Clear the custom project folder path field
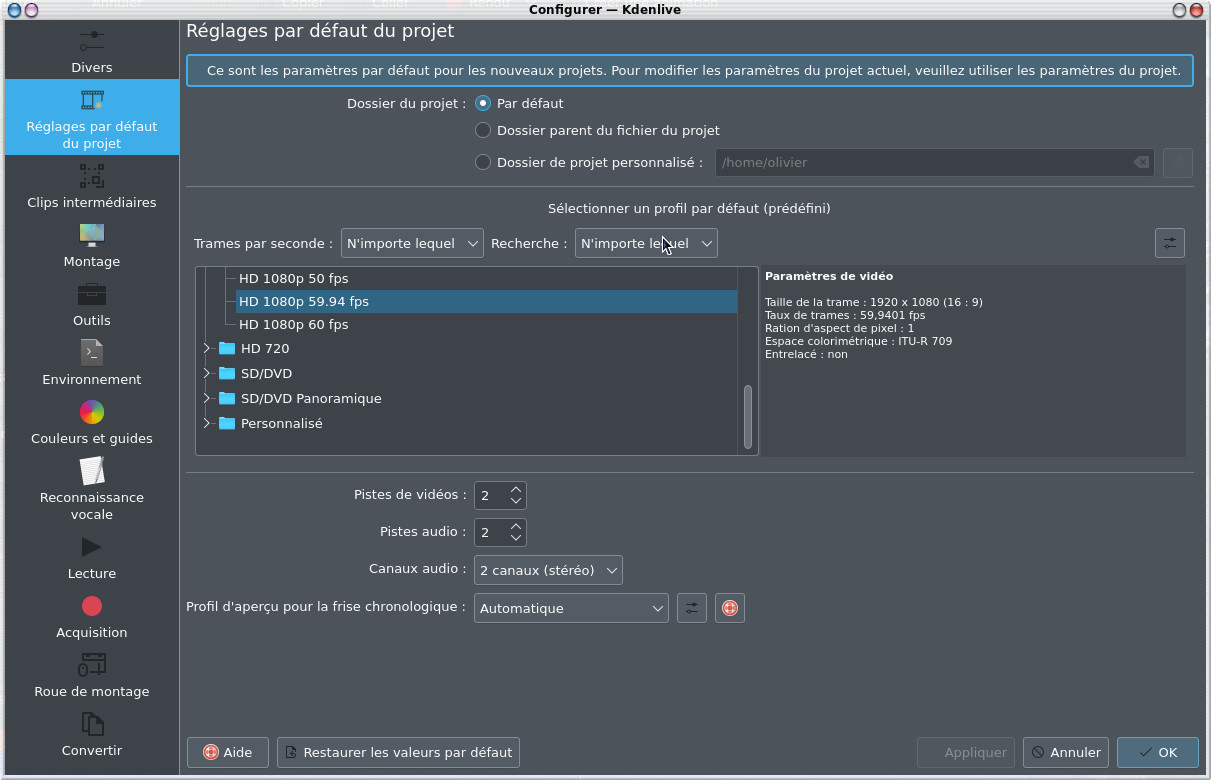The image size is (1211, 780). point(1141,162)
